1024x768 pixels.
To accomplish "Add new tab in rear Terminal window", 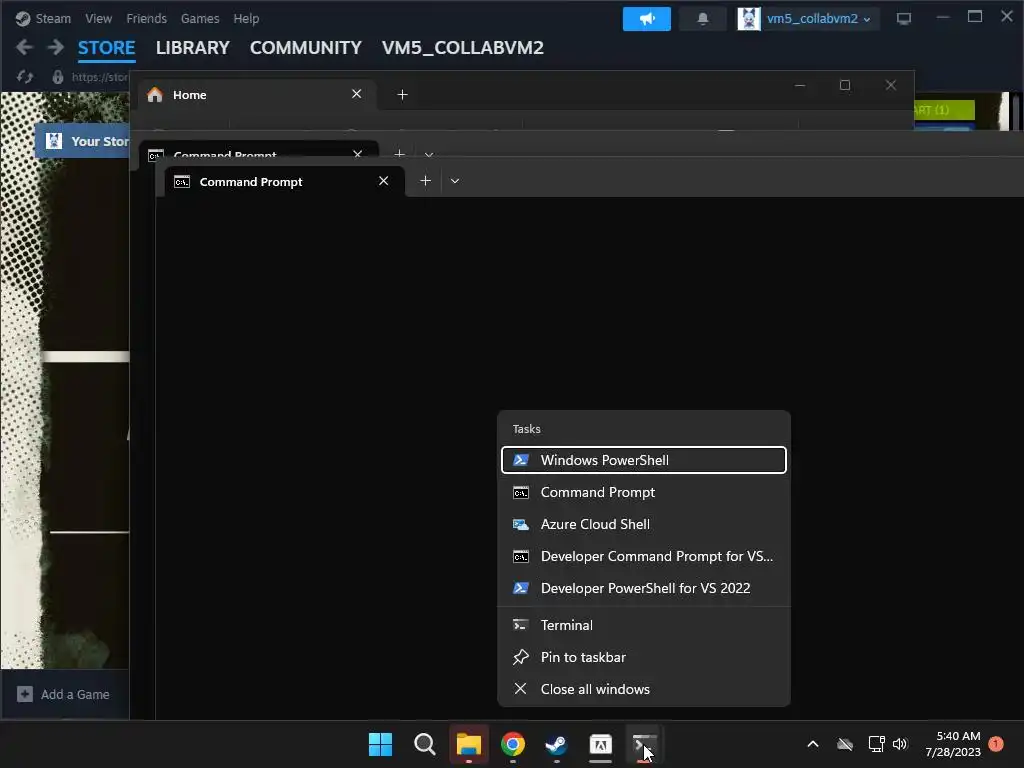I will click(x=400, y=154).
